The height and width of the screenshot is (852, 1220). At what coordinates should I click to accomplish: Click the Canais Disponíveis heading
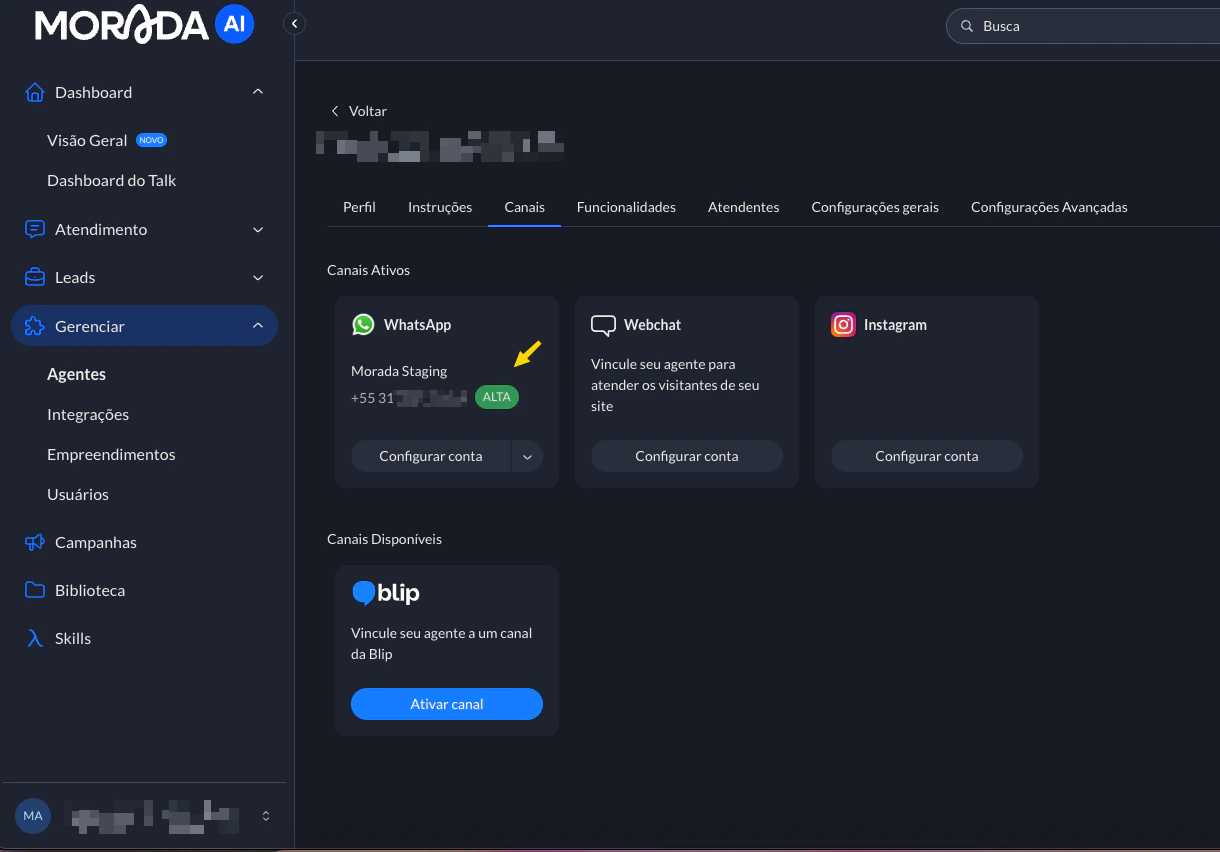(384, 539)
